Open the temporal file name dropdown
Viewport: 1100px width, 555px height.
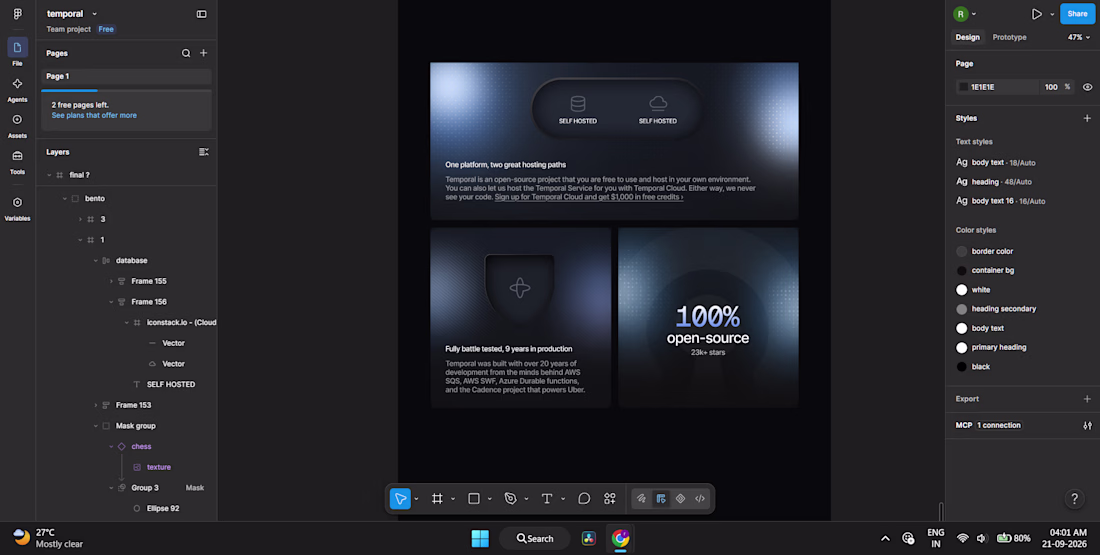[x=94, y=14]
